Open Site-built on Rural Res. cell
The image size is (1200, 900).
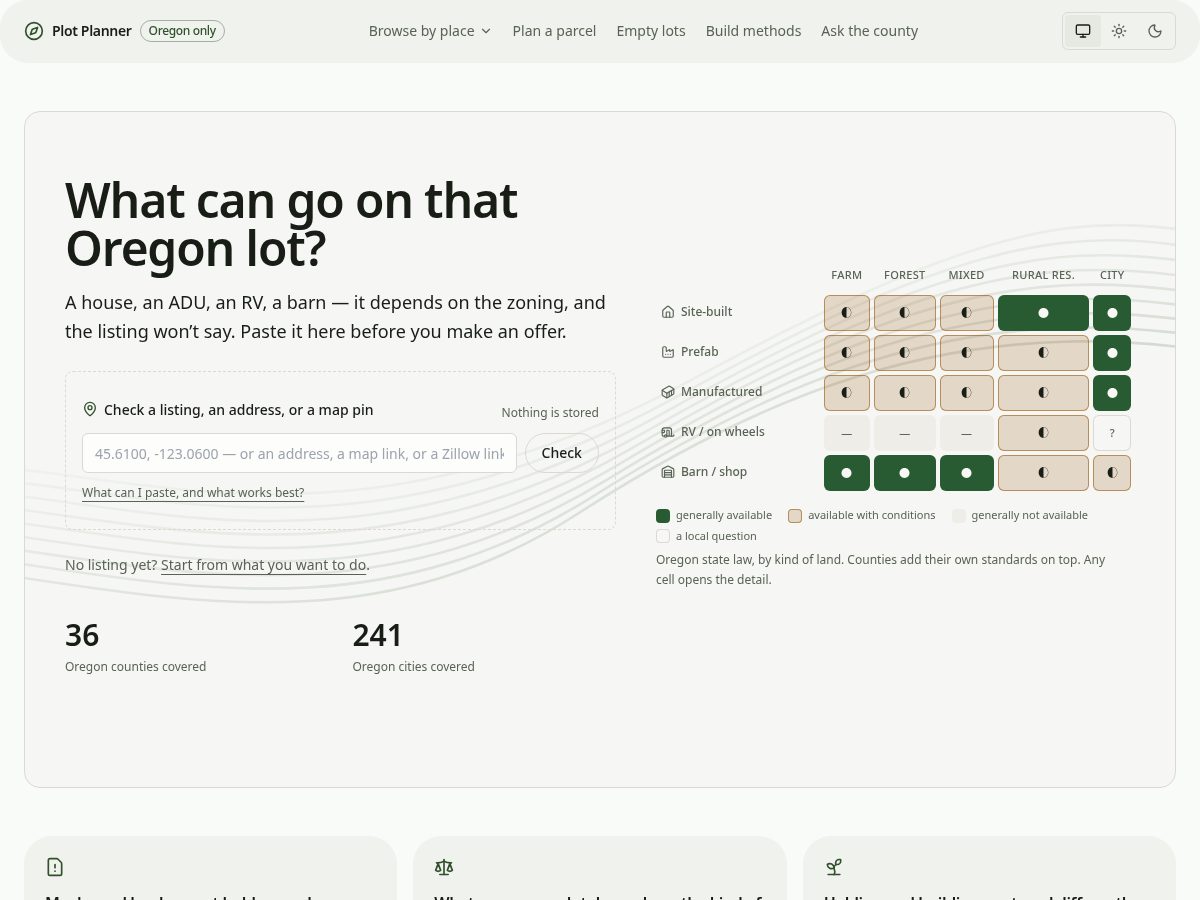pos(1043,313)
